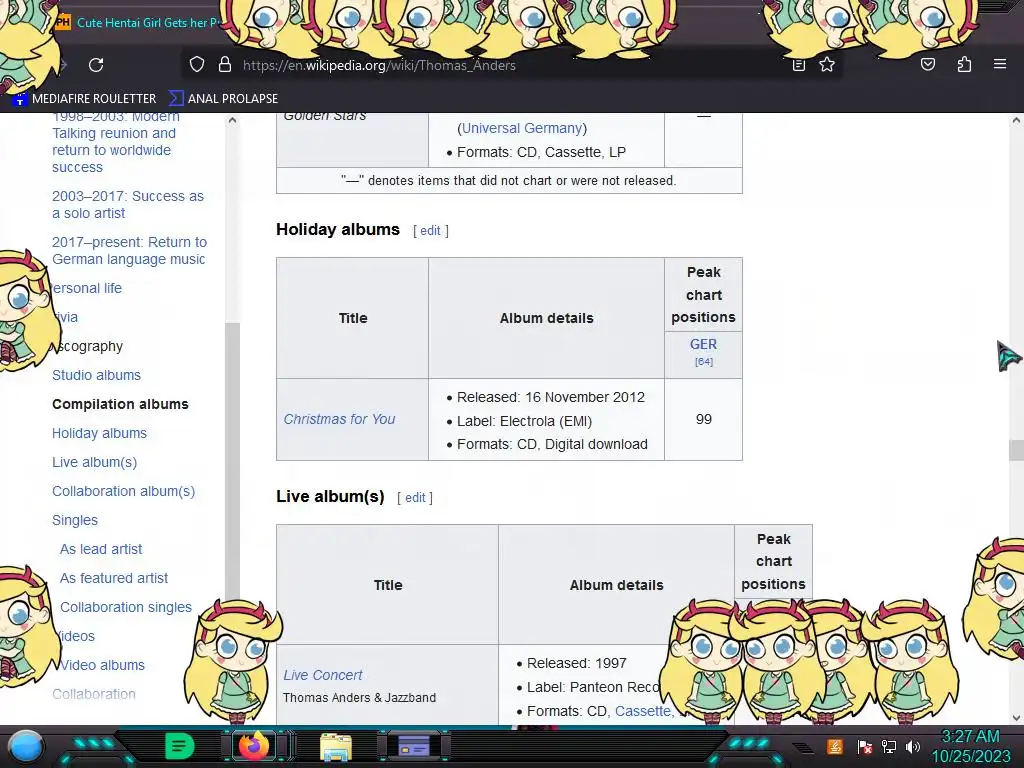Viewport: 1024px width, 768px height.
Task: Reload the page with the refresh icon
Action: tap(96, 65)
